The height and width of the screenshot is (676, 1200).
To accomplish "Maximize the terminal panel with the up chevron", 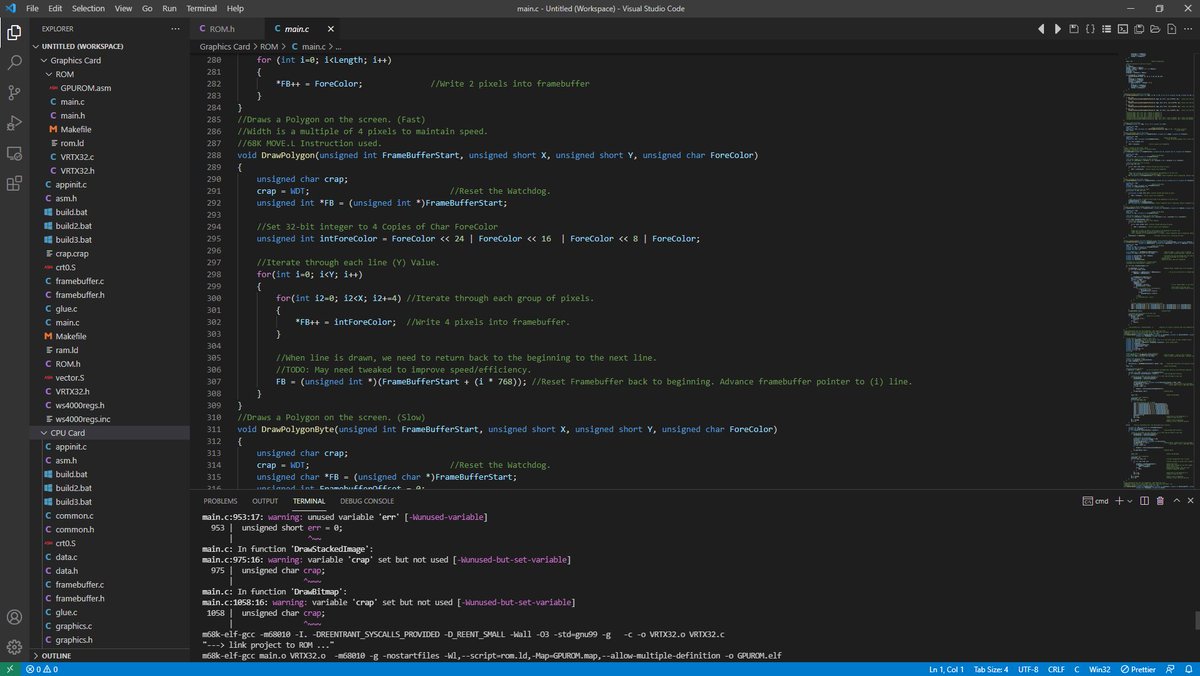I will 1176,500.
